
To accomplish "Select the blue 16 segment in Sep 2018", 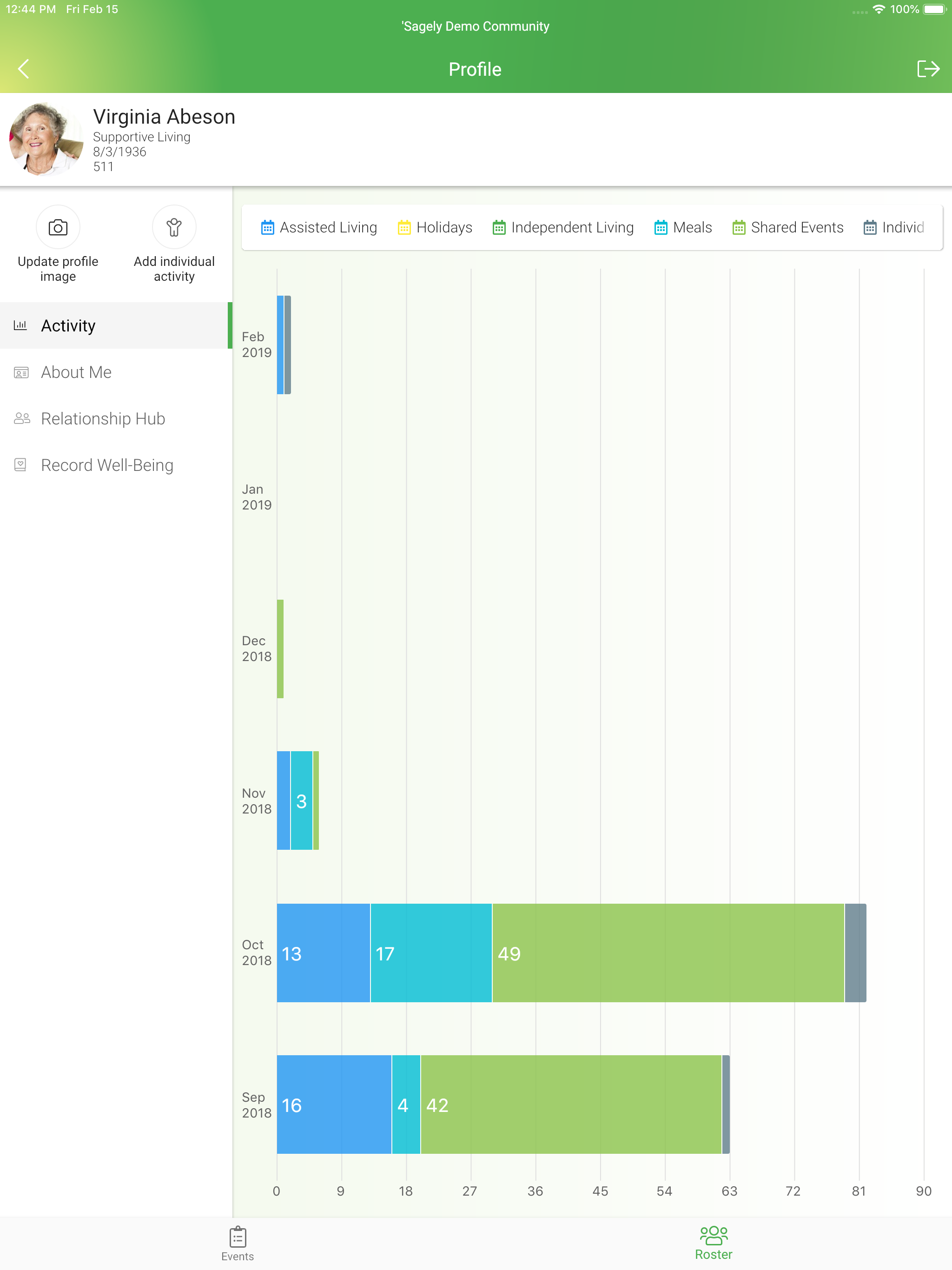I will (x=334, y=1105).
